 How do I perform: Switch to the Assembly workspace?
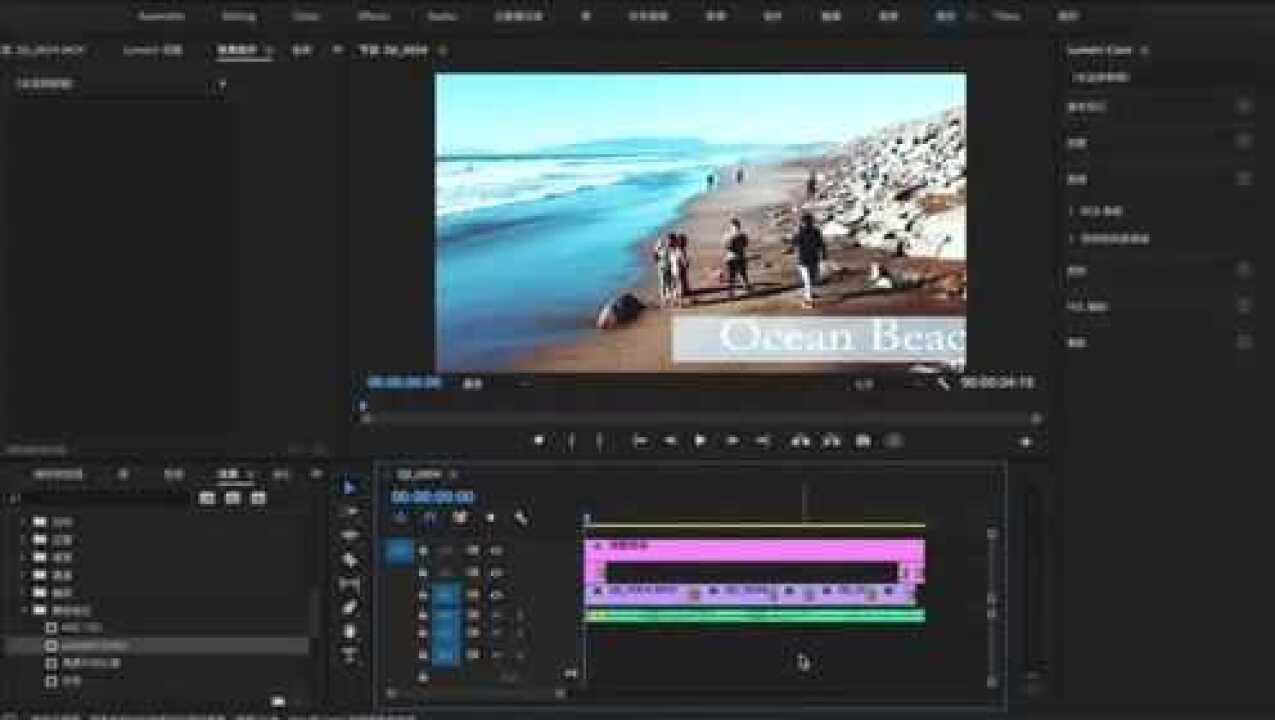161,16
